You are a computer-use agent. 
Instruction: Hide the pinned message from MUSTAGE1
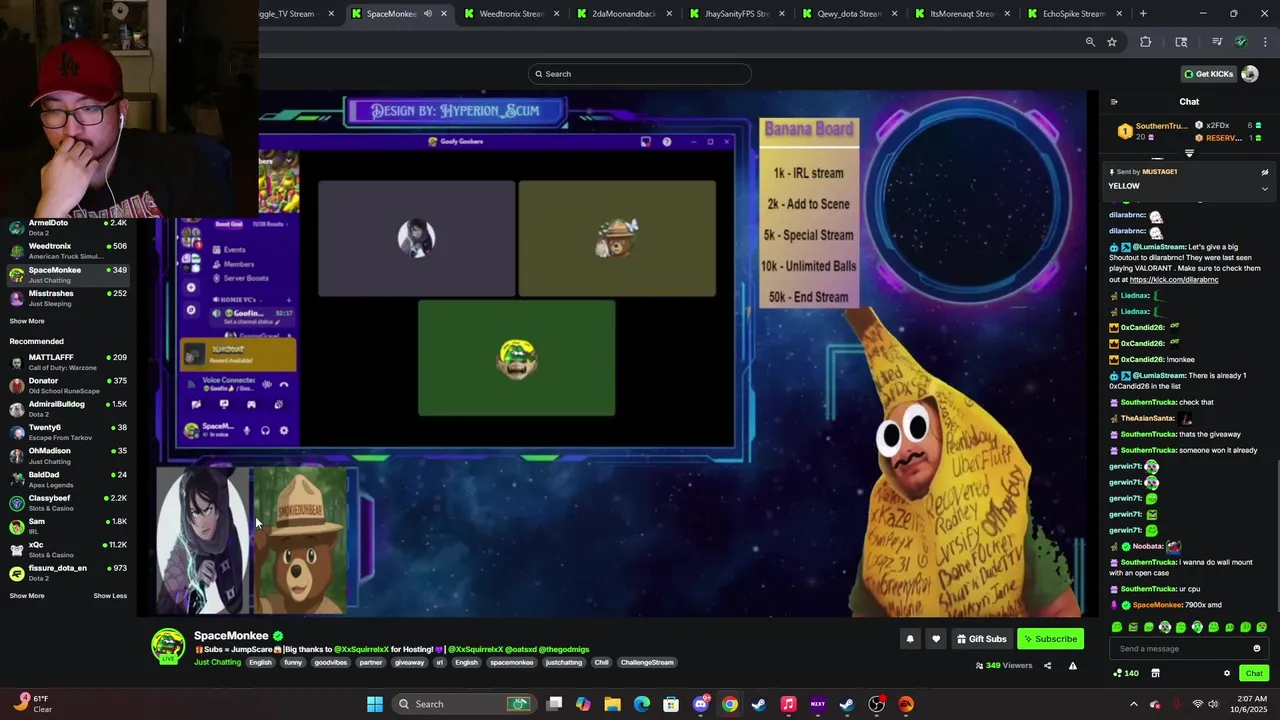tap(1265, 172)
